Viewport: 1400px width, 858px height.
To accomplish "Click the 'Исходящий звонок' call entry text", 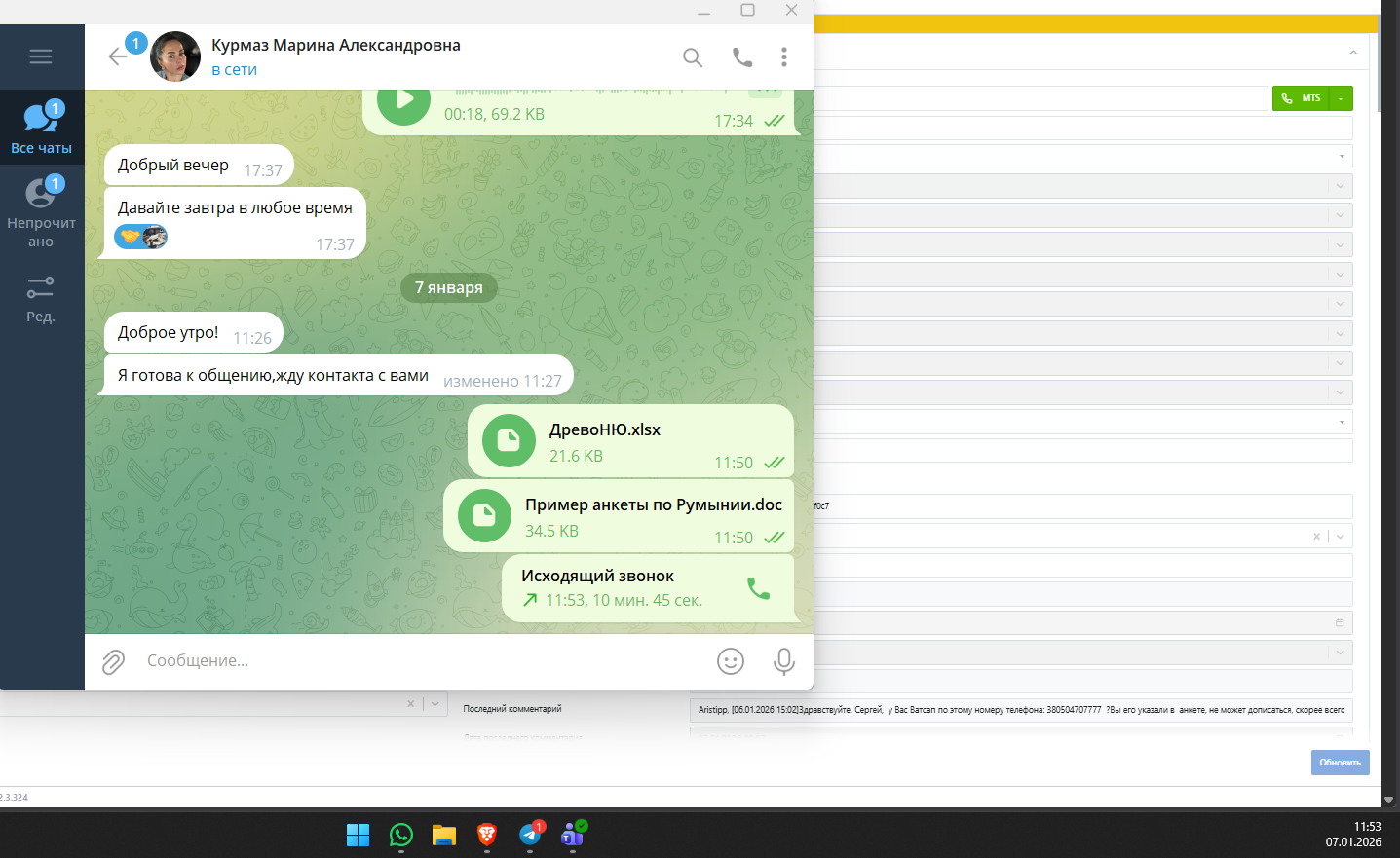I will tap(597, 576).
